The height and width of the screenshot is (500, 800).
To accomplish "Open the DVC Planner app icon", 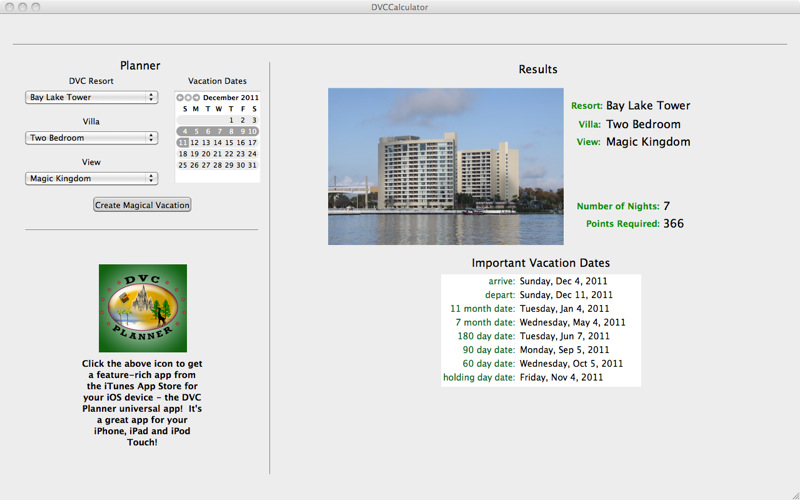I will (143, 308).
